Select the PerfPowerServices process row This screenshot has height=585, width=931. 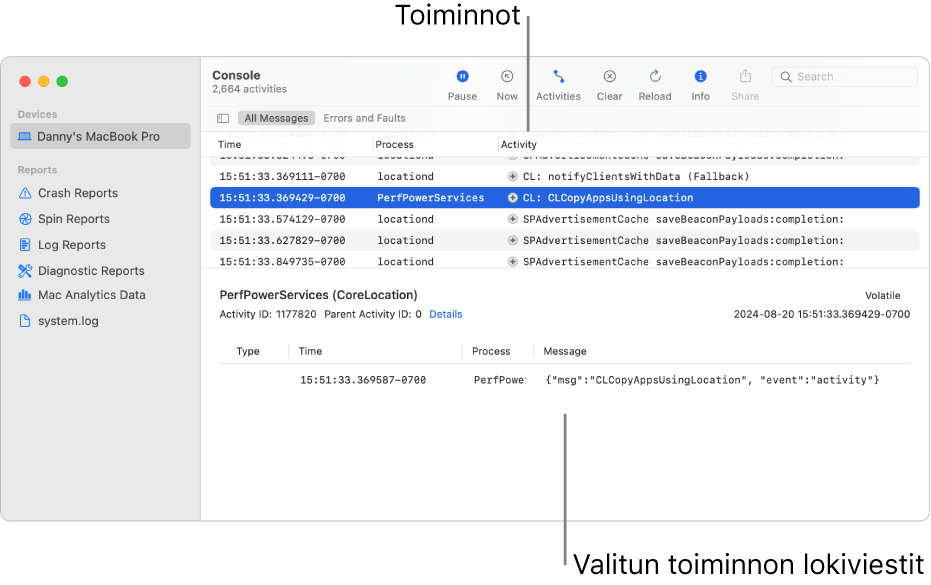[x=565, y=198]
